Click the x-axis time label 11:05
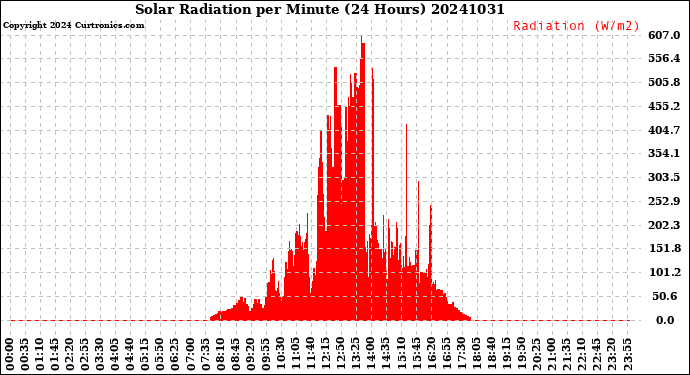 (x=296, y=355)
